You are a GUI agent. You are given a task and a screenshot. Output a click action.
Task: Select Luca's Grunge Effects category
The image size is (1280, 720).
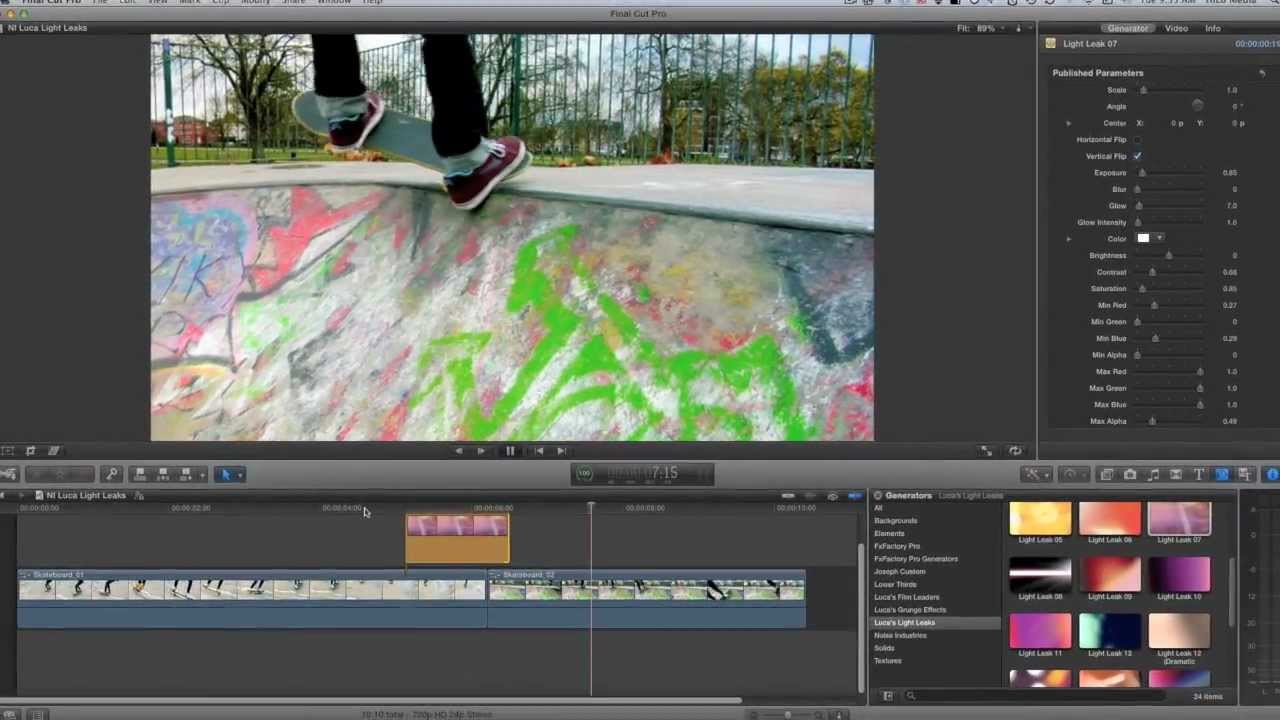pos(910,610)
